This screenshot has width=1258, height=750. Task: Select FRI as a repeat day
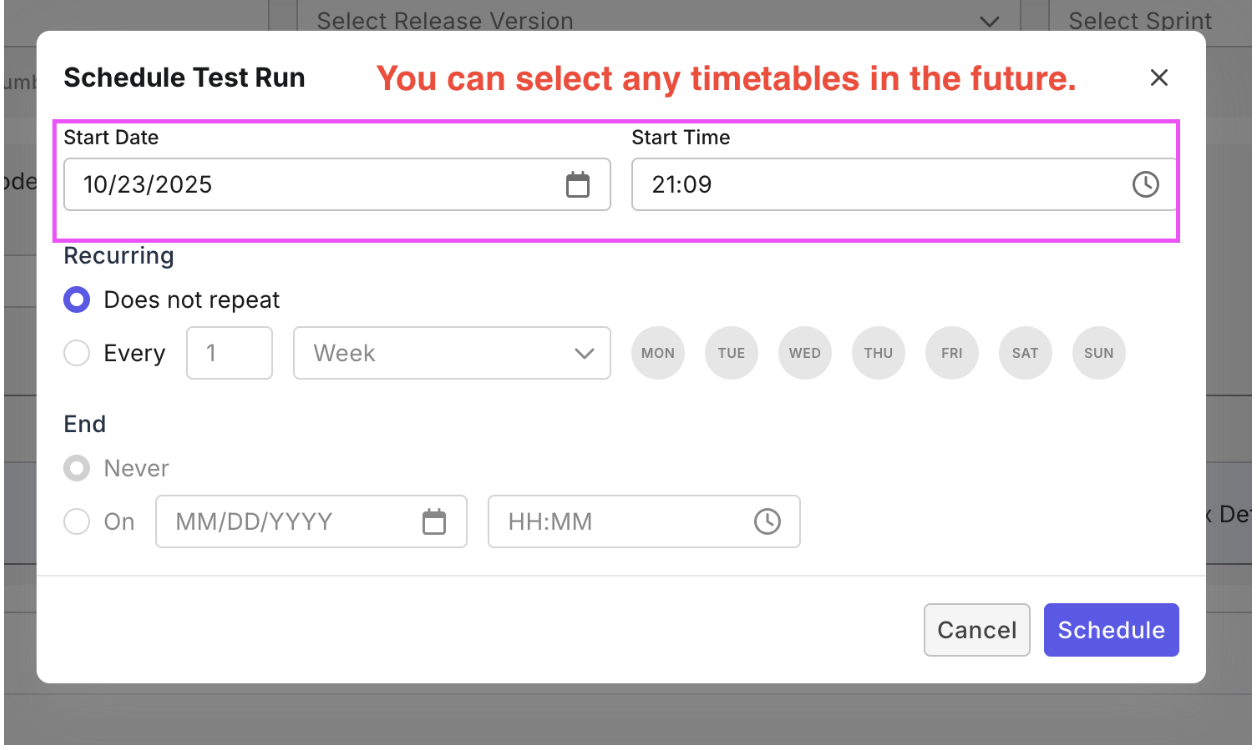click(951, 353)
